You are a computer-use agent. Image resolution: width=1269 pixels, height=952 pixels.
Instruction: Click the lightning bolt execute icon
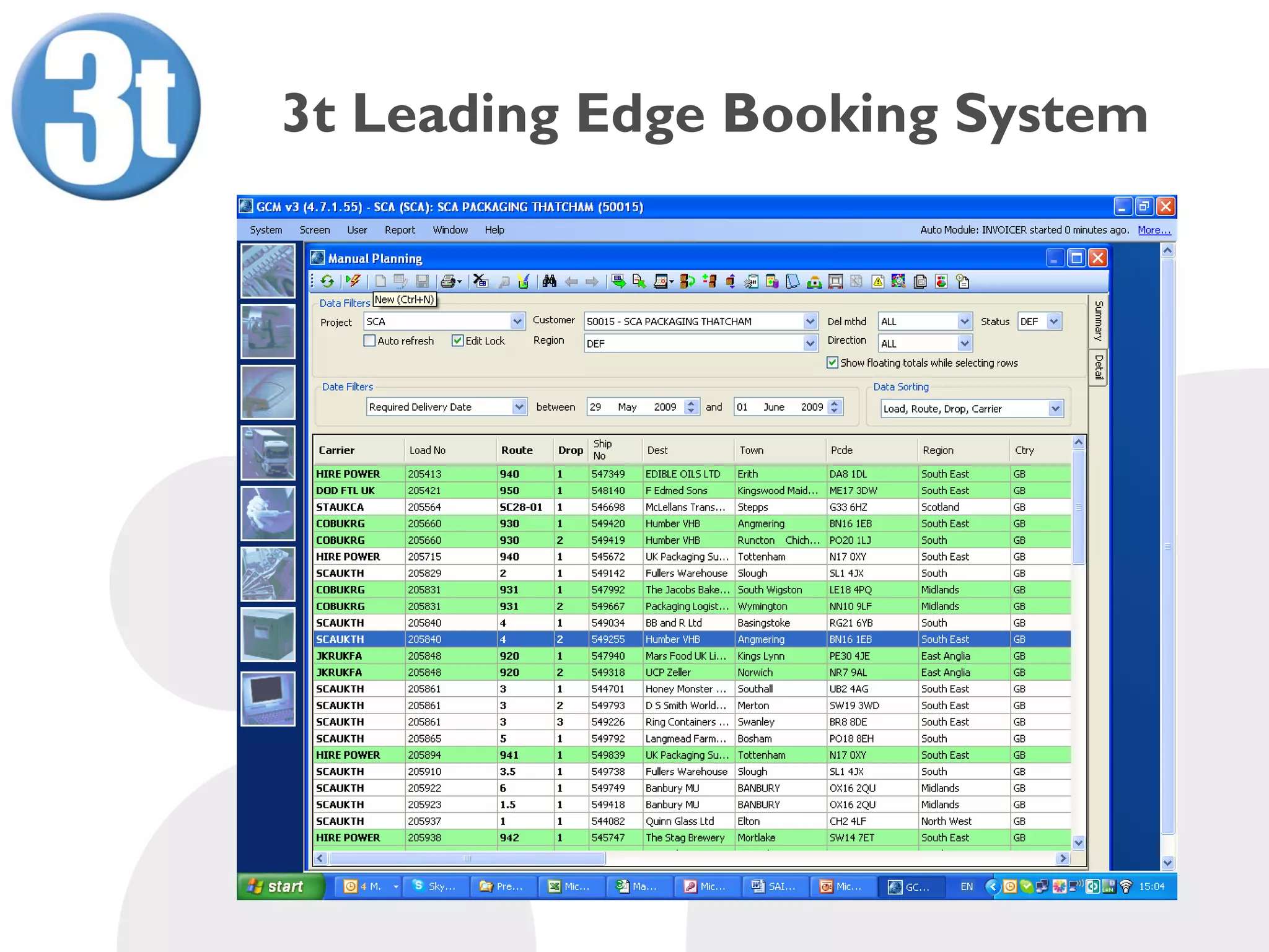pos(354,282)
